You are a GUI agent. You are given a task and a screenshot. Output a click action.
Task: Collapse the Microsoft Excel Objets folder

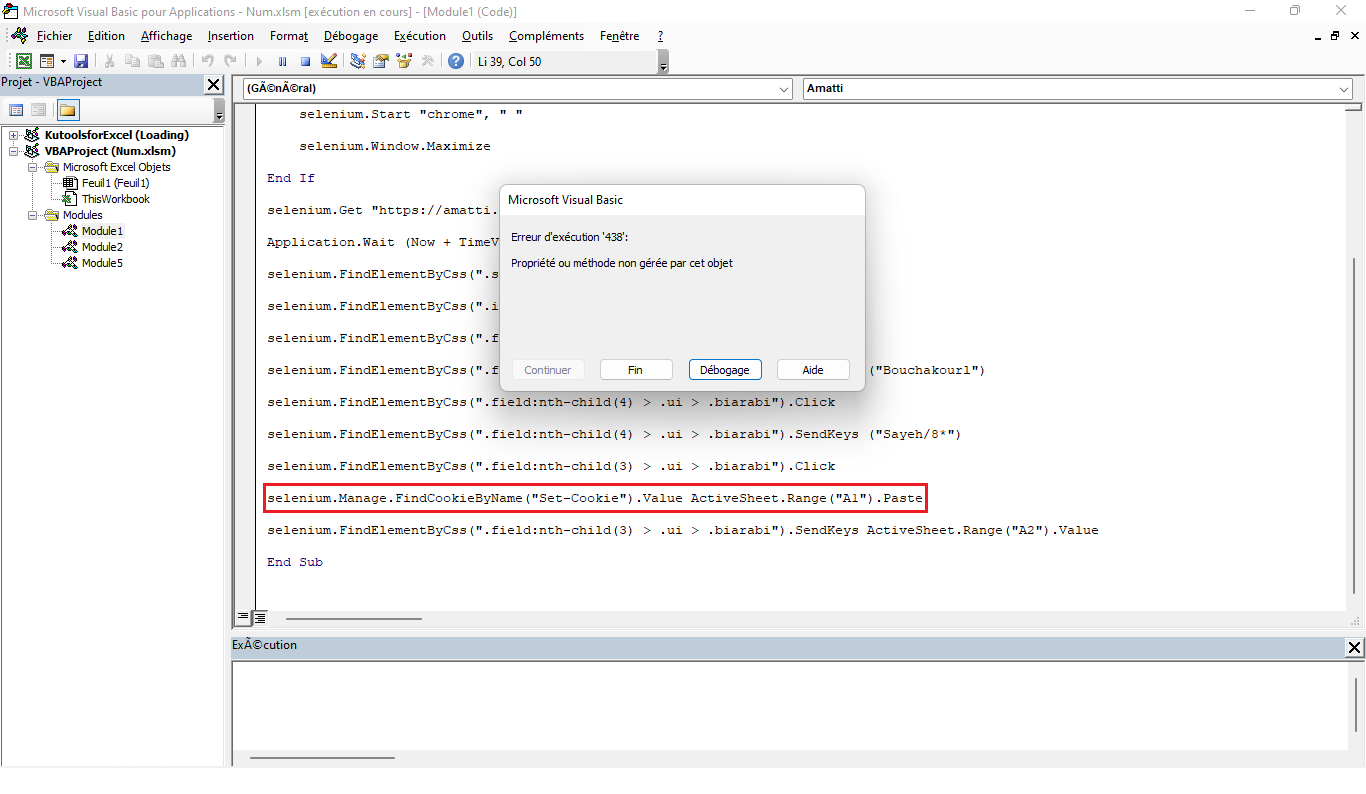click(31, 166)
